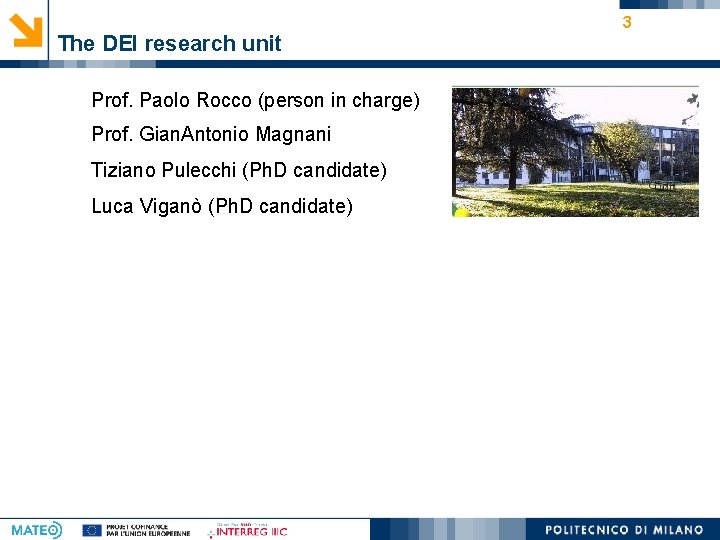The width and height of the screenshot is (720, 540).
Task: Click the line 'Tiziano Pulecchi (PhD candidate)'
Action: (x=239, y=170)
